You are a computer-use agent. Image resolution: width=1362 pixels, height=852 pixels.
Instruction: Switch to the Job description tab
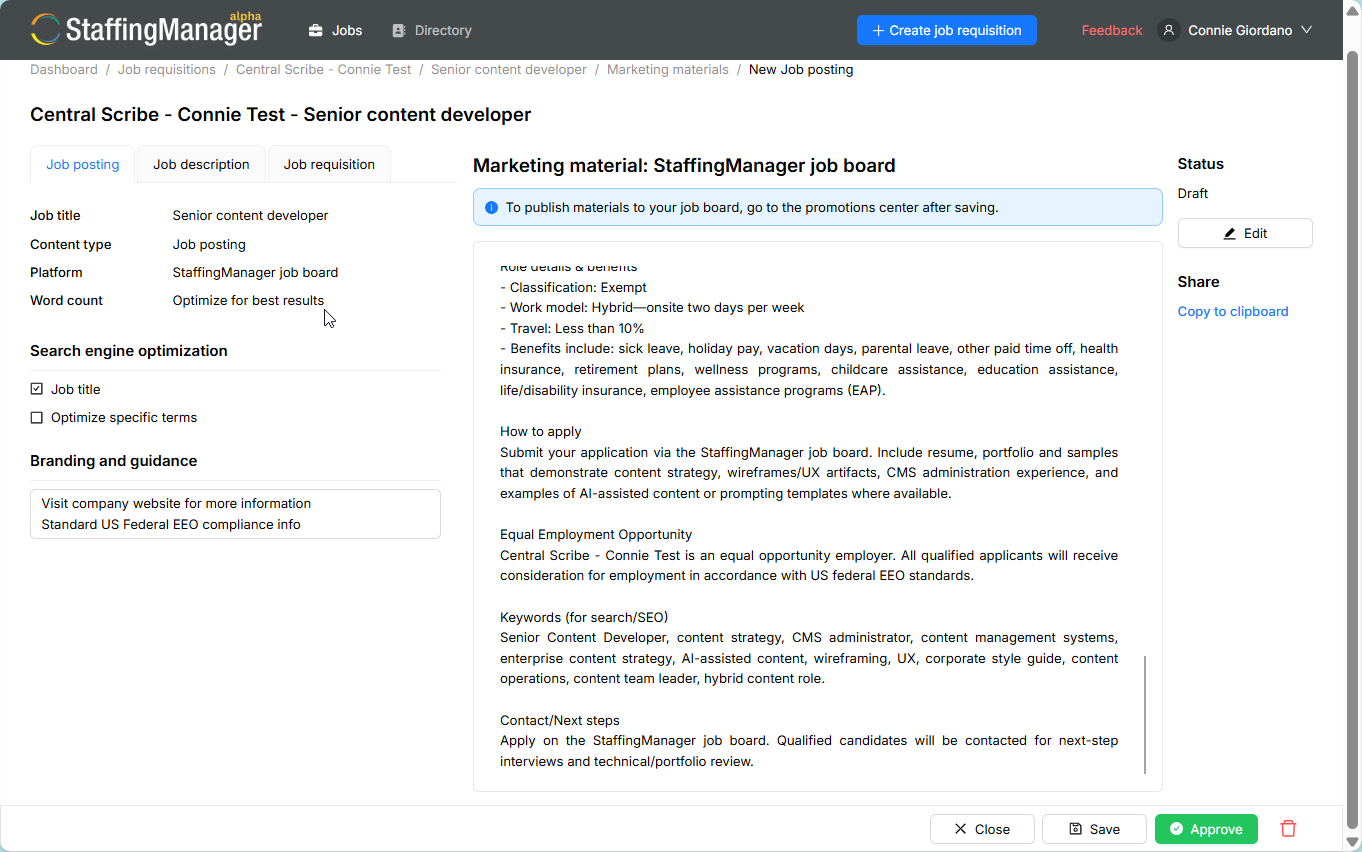click(x=201, y=164)
